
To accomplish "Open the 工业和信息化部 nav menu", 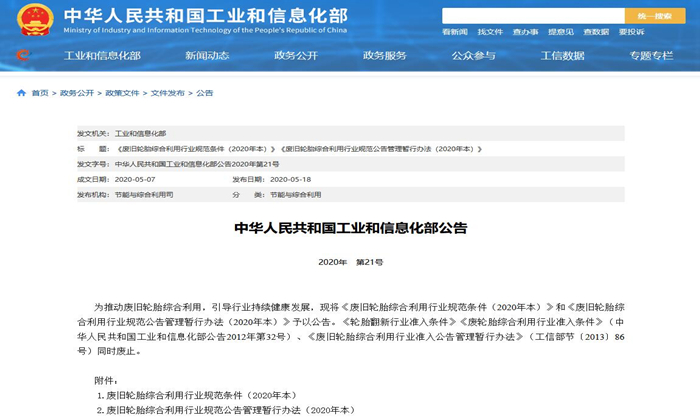I will coord(102,55).
